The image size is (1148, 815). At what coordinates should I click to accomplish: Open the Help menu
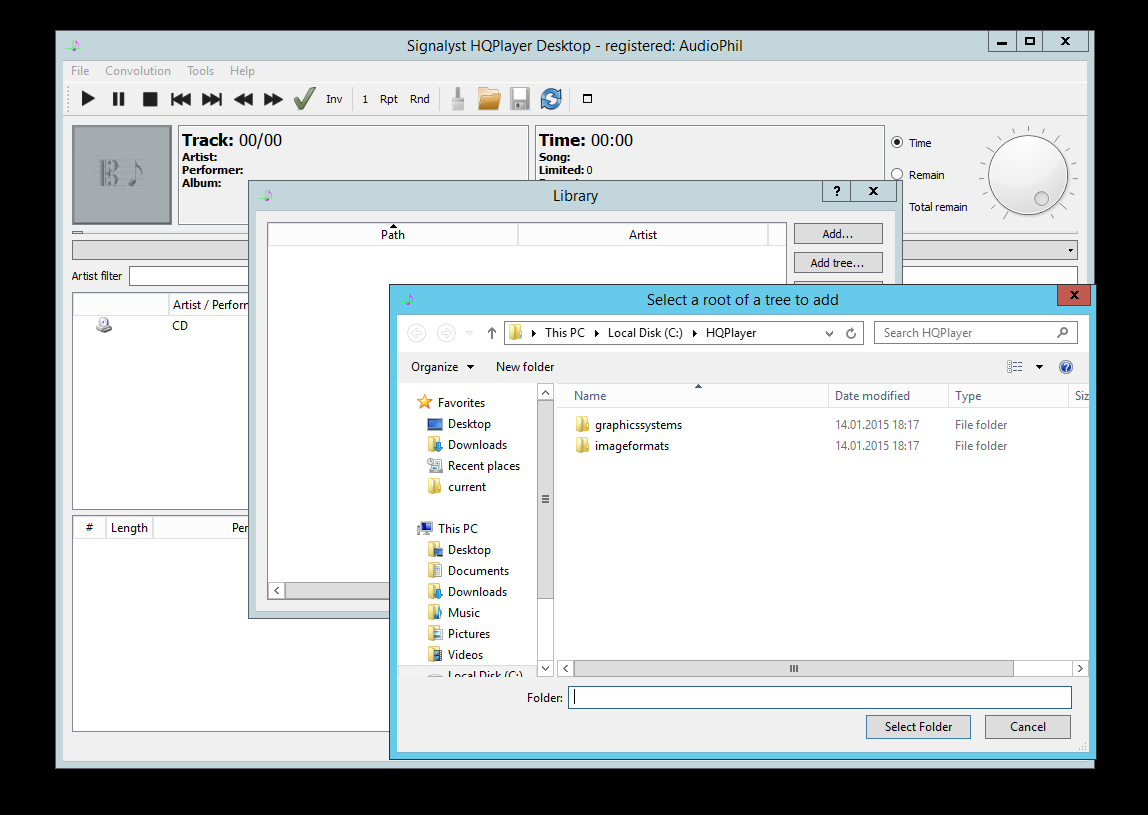(242, 71)
